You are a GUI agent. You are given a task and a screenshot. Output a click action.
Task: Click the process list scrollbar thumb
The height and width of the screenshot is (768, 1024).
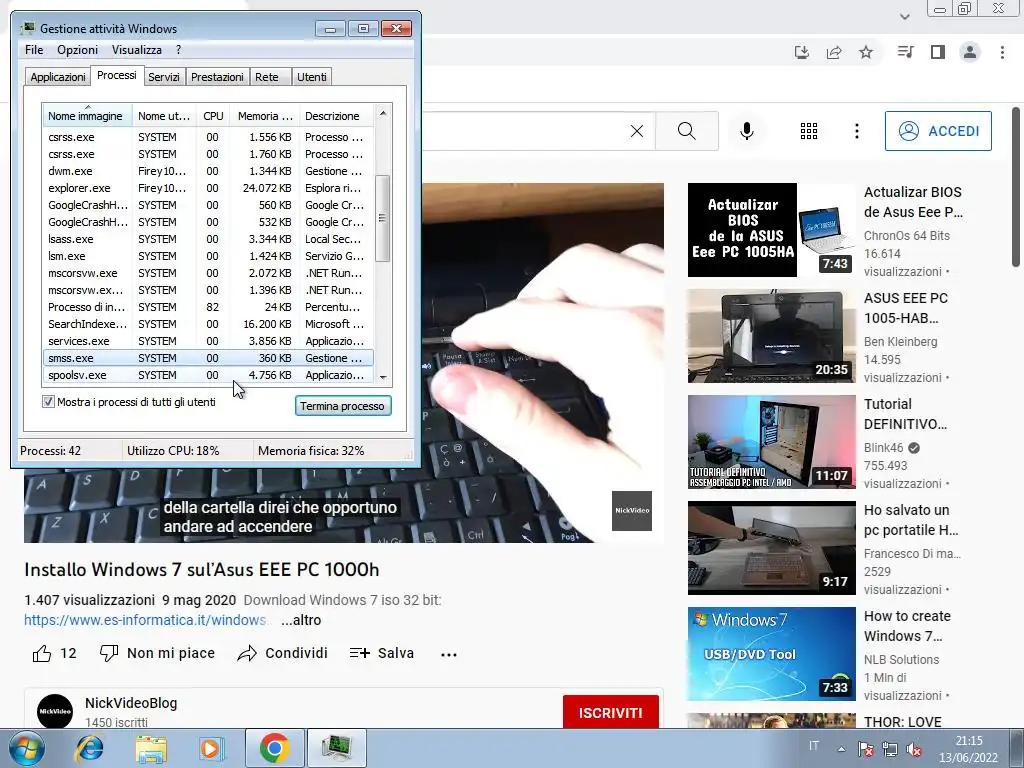[383, 218]
